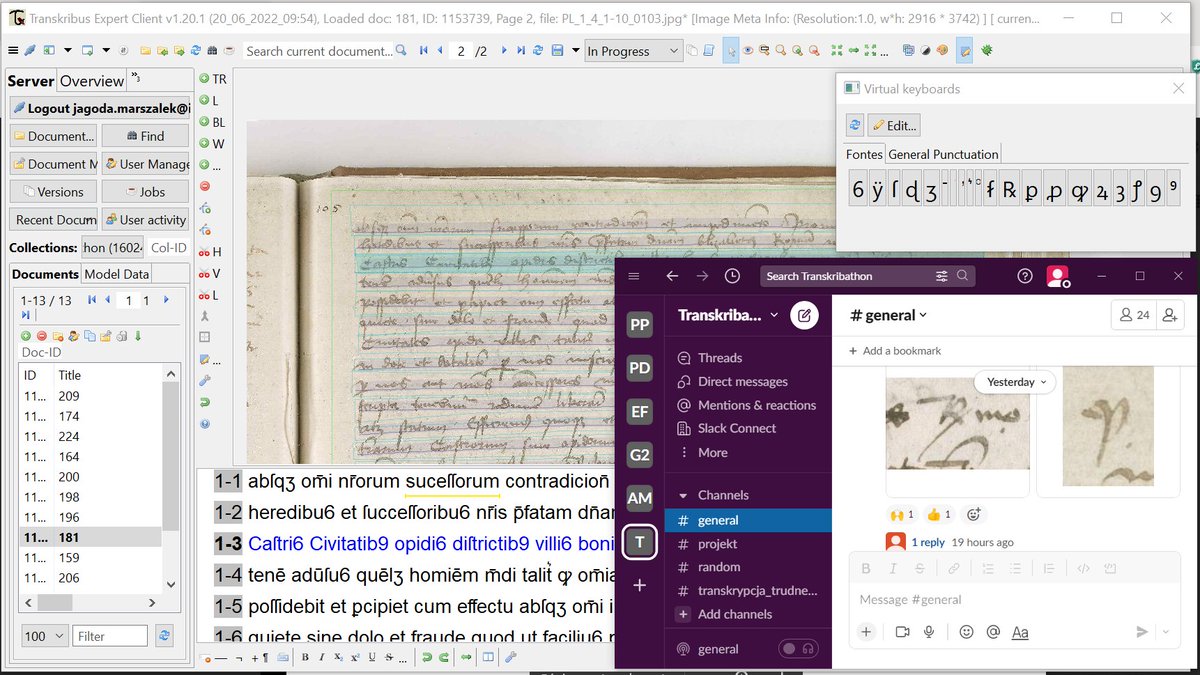
Task: Insert the ÿ character from virtual keyboard
Action: pyautogui.click(x=877, y=188)
